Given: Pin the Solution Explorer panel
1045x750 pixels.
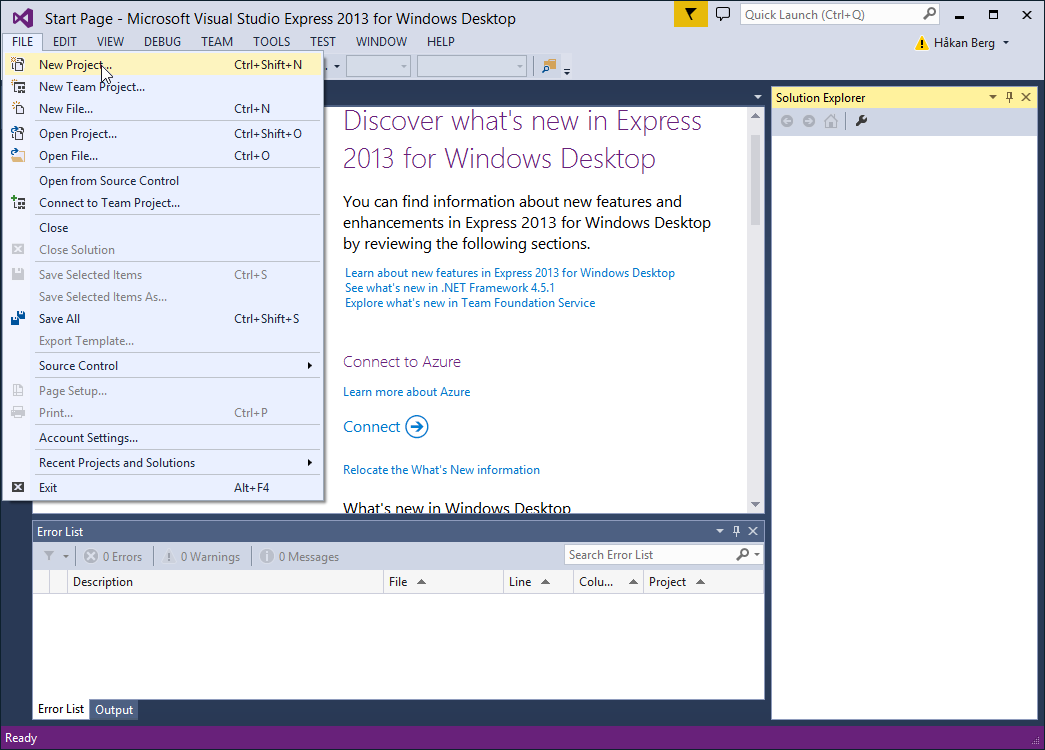Looking at the screenshot, I should click(1009, 97).
